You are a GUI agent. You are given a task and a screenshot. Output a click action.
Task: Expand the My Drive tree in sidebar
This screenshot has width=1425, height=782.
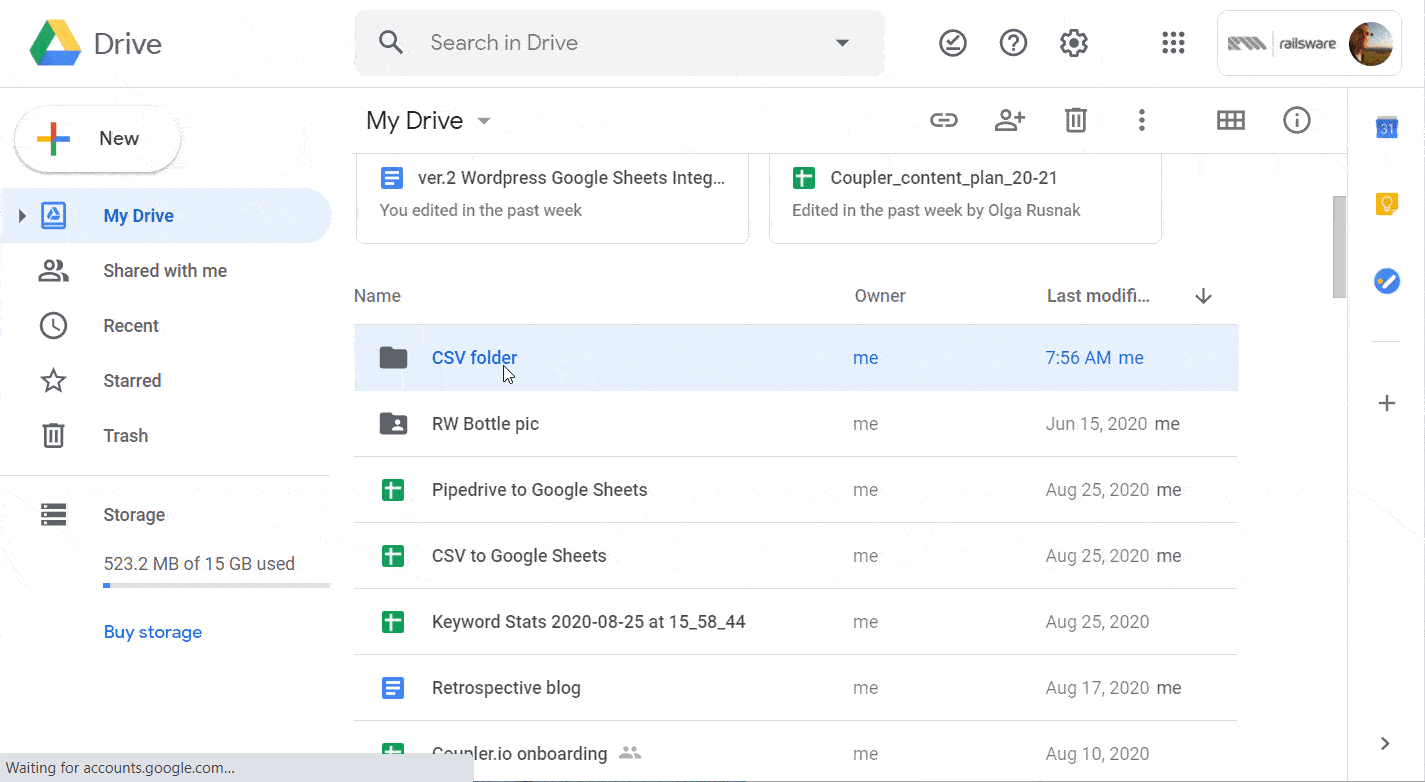[x=22, y=216]
